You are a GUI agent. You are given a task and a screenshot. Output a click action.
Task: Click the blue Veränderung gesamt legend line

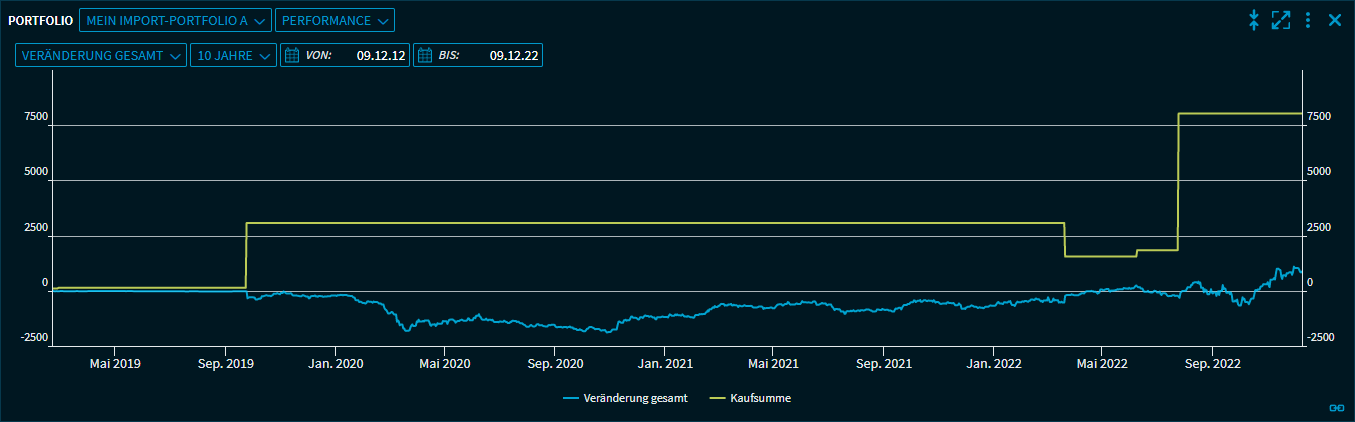click(571, 398)
